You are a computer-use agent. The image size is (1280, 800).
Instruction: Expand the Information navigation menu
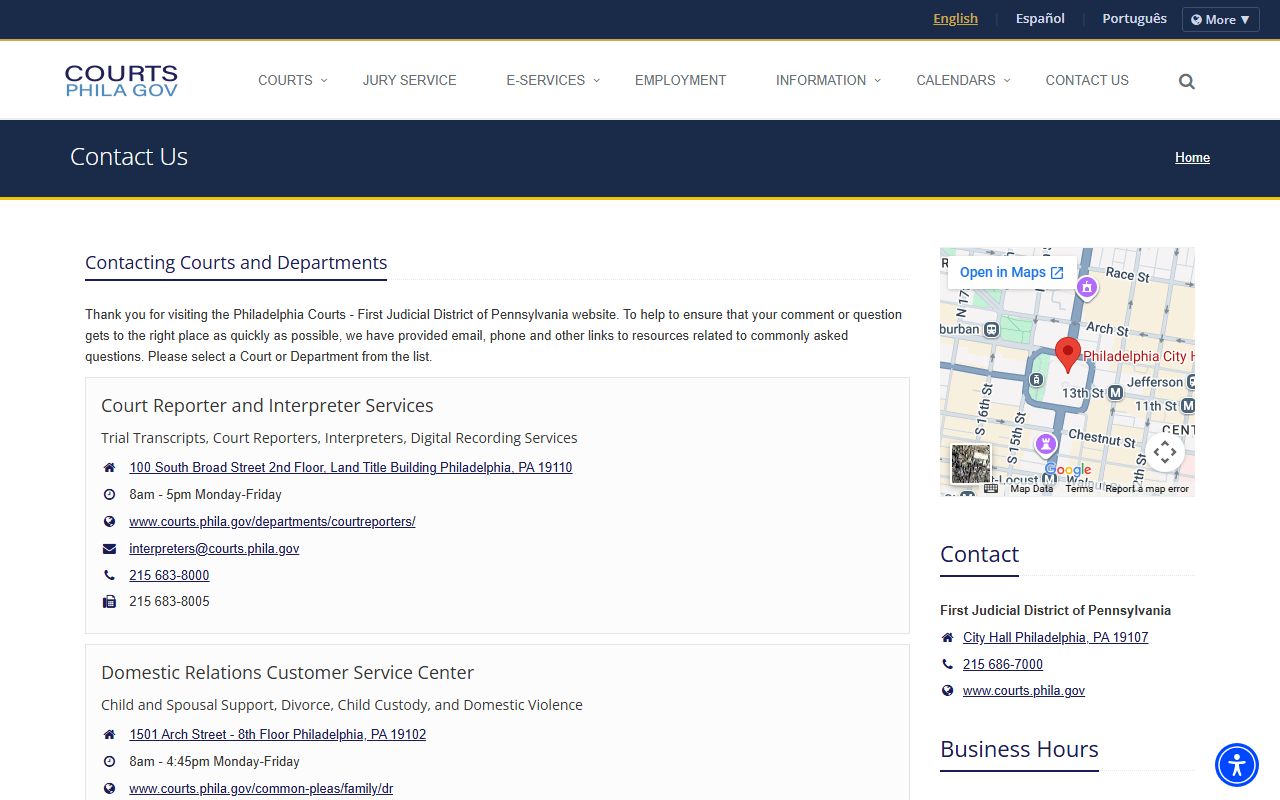(828, 81)
